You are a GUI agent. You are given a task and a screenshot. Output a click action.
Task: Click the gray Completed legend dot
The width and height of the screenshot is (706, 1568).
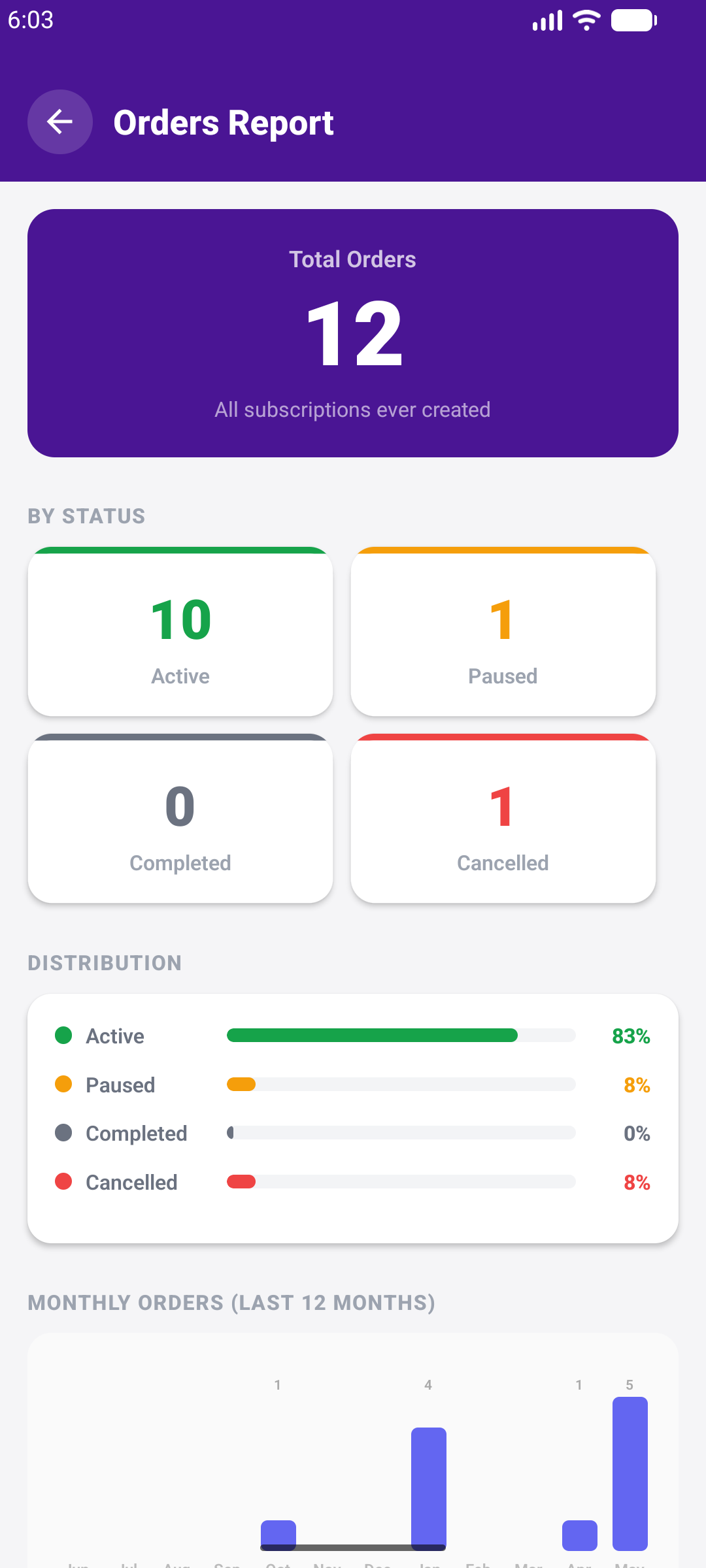pos(63,1133)
